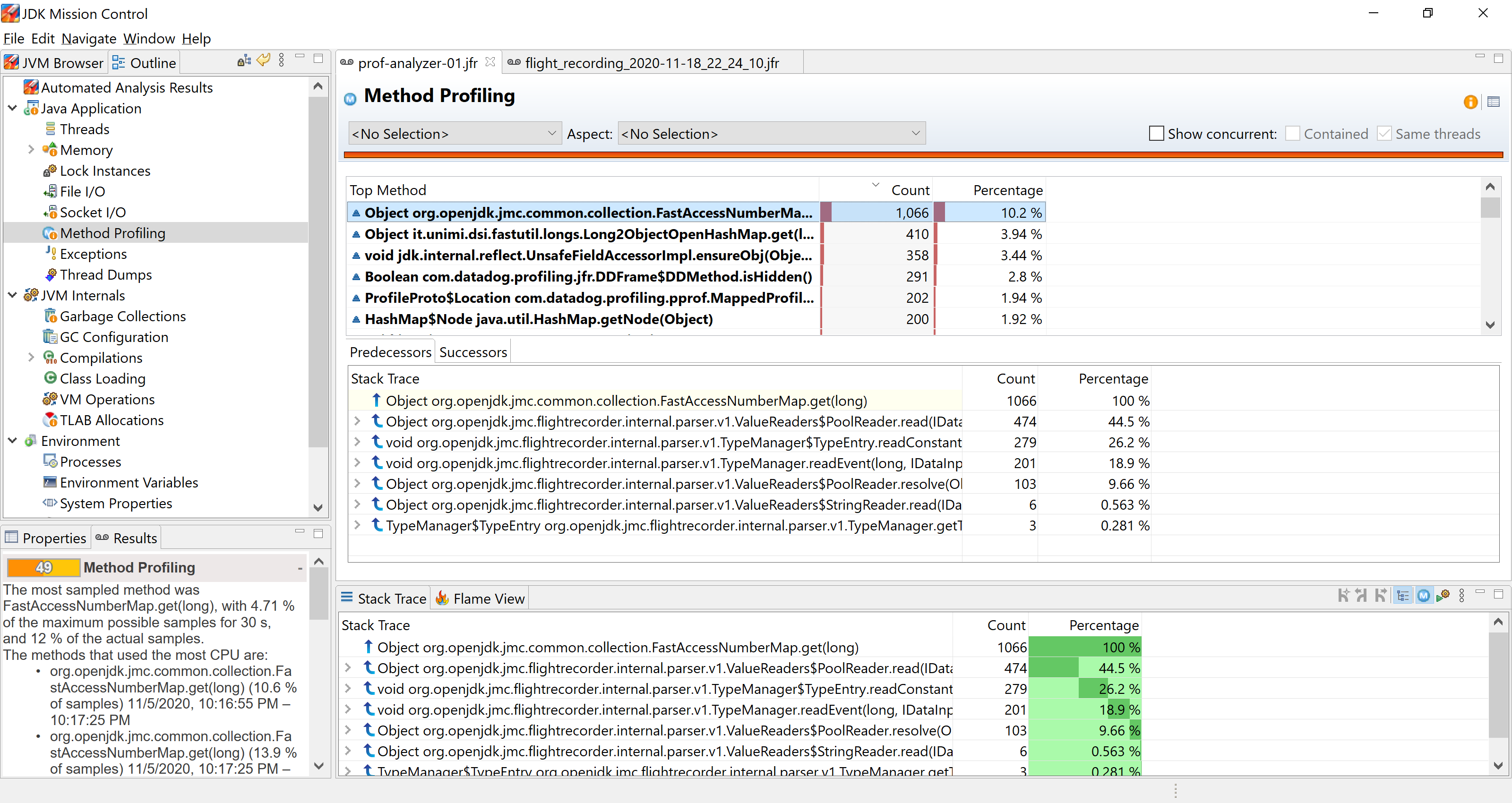
Task: Expand the PoolReader.resolve row in bottom Stack Trace
Action: tap(347, 730)
